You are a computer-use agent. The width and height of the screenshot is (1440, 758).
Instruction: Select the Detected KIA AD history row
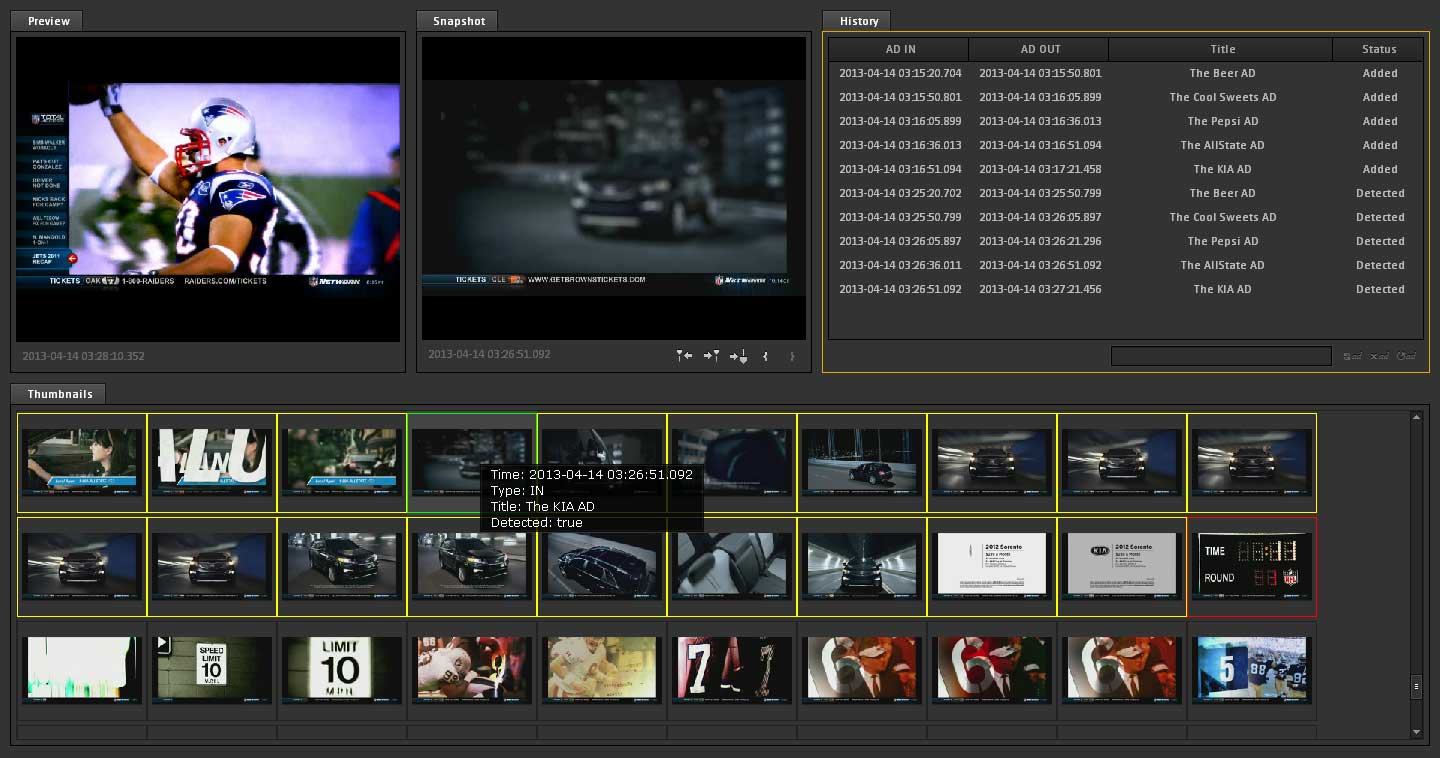(1125, 289)
